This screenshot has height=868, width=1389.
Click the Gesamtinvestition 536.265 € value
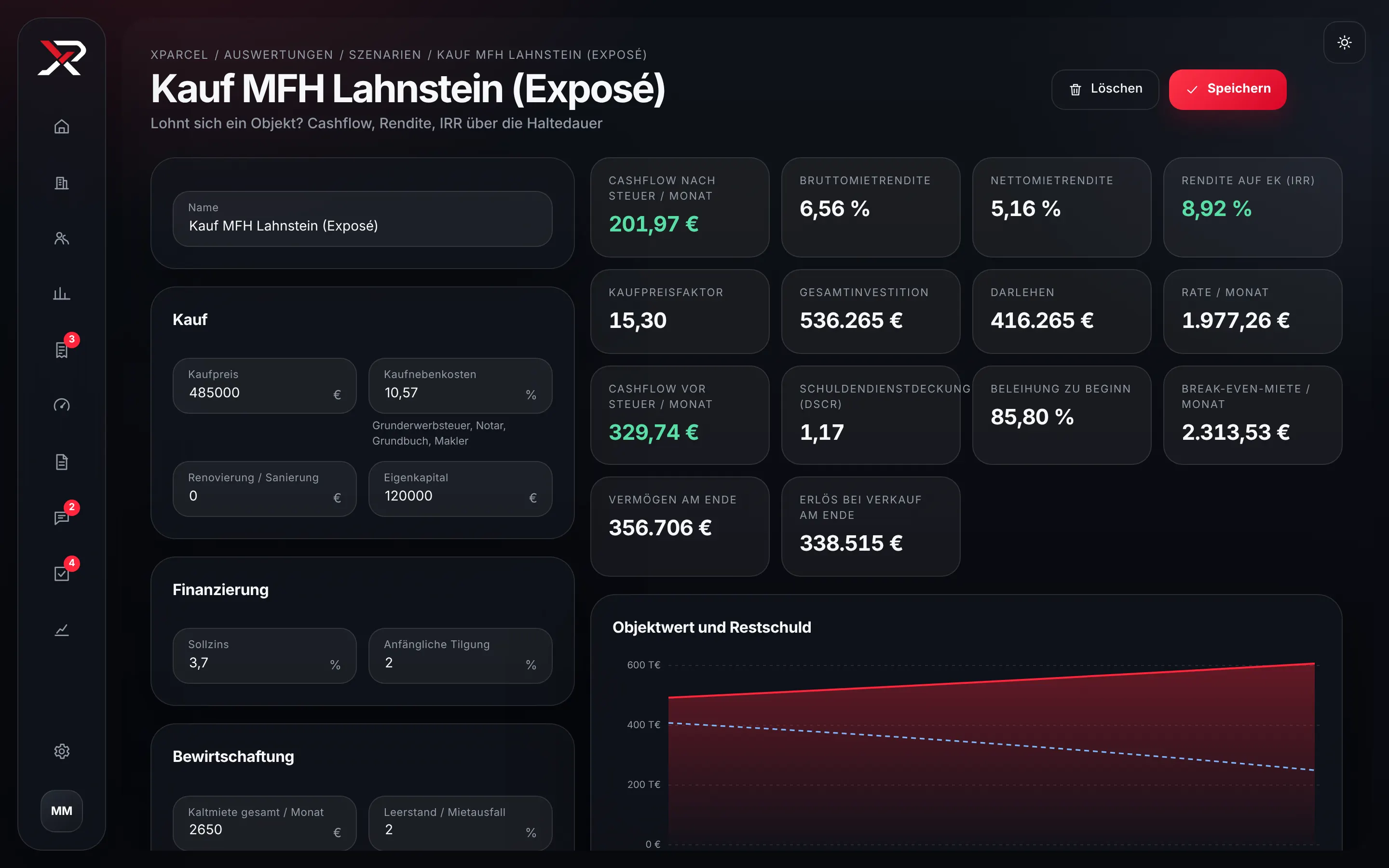(x=851, y=320)
